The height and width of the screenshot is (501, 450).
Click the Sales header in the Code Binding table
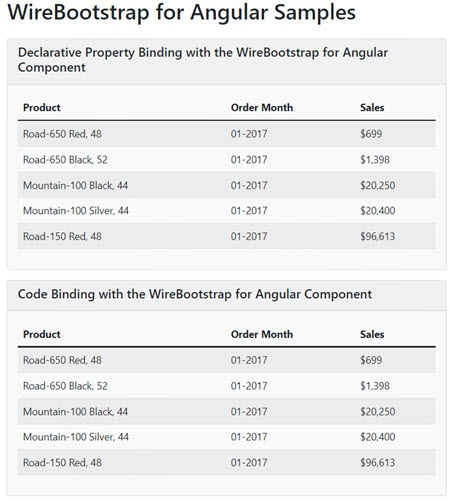tap(372, 334)
